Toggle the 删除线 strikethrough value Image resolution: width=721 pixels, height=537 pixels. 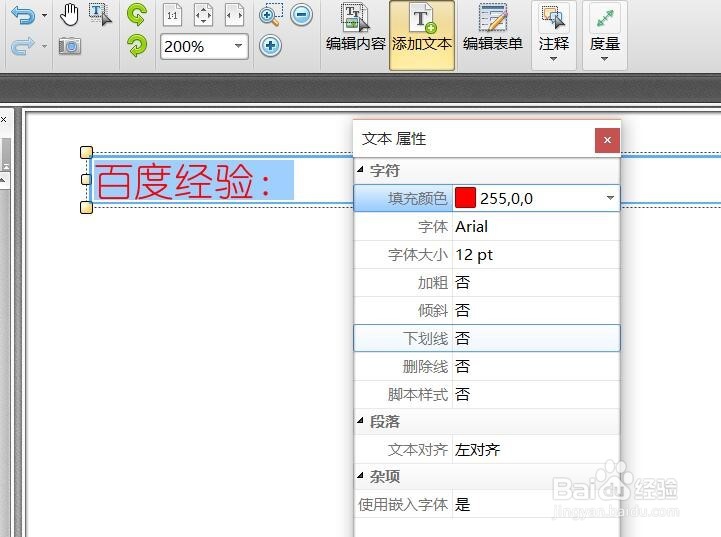click(536, 366)
